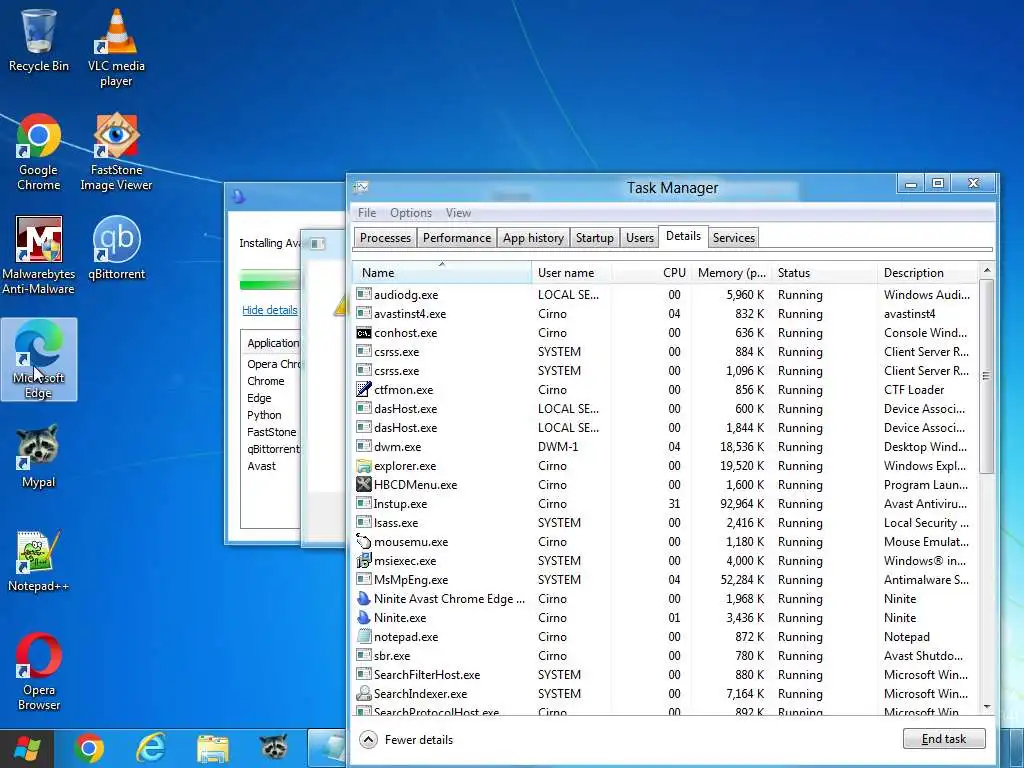Click the msiexec.exe installer icon
The width and height of the screenshot is (1024, 768).
tap(364, 560)
